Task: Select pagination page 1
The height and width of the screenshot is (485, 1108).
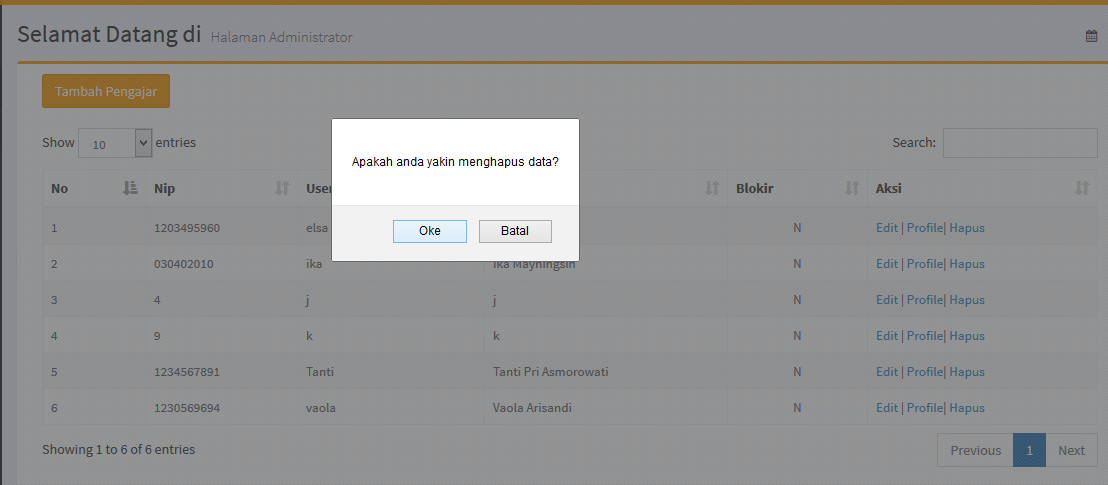Action: 1030,450
